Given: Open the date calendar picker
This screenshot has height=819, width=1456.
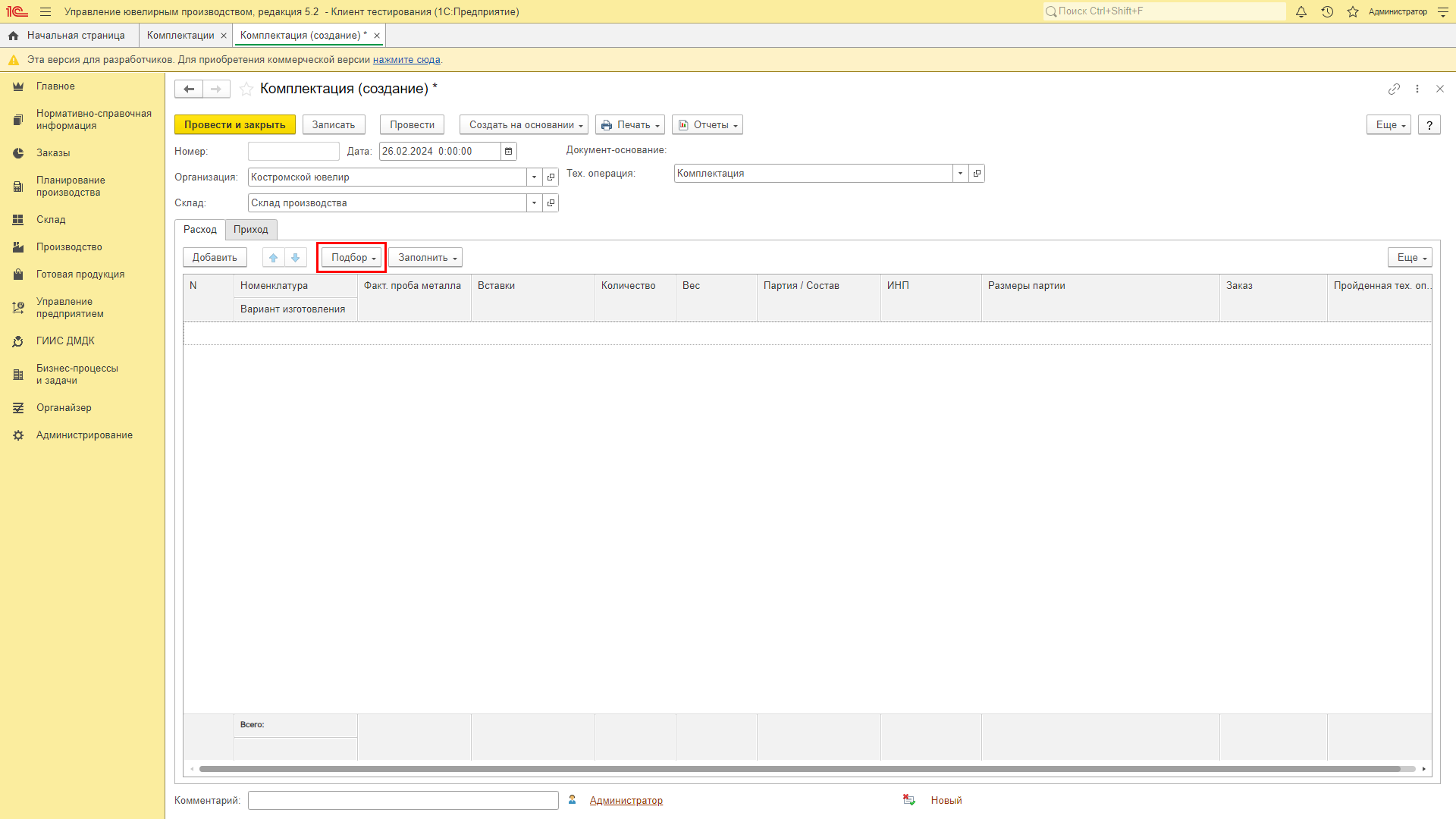Looking at the screenshot, I should click(509, 151).
